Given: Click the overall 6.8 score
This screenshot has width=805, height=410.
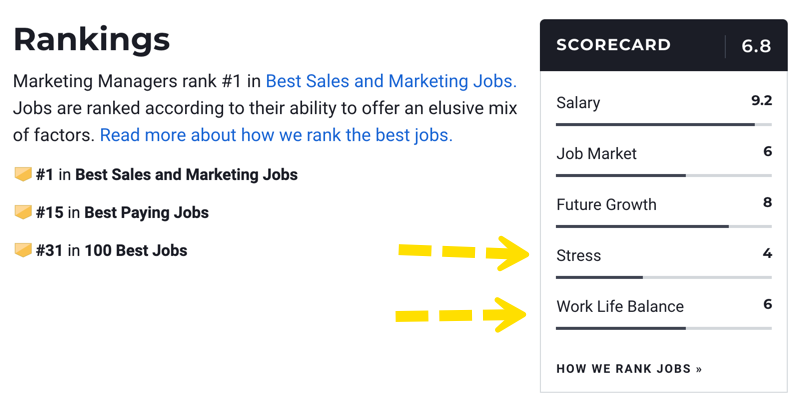Looking at the screenshot, I should pyautogui.click(x=756, y=46).
